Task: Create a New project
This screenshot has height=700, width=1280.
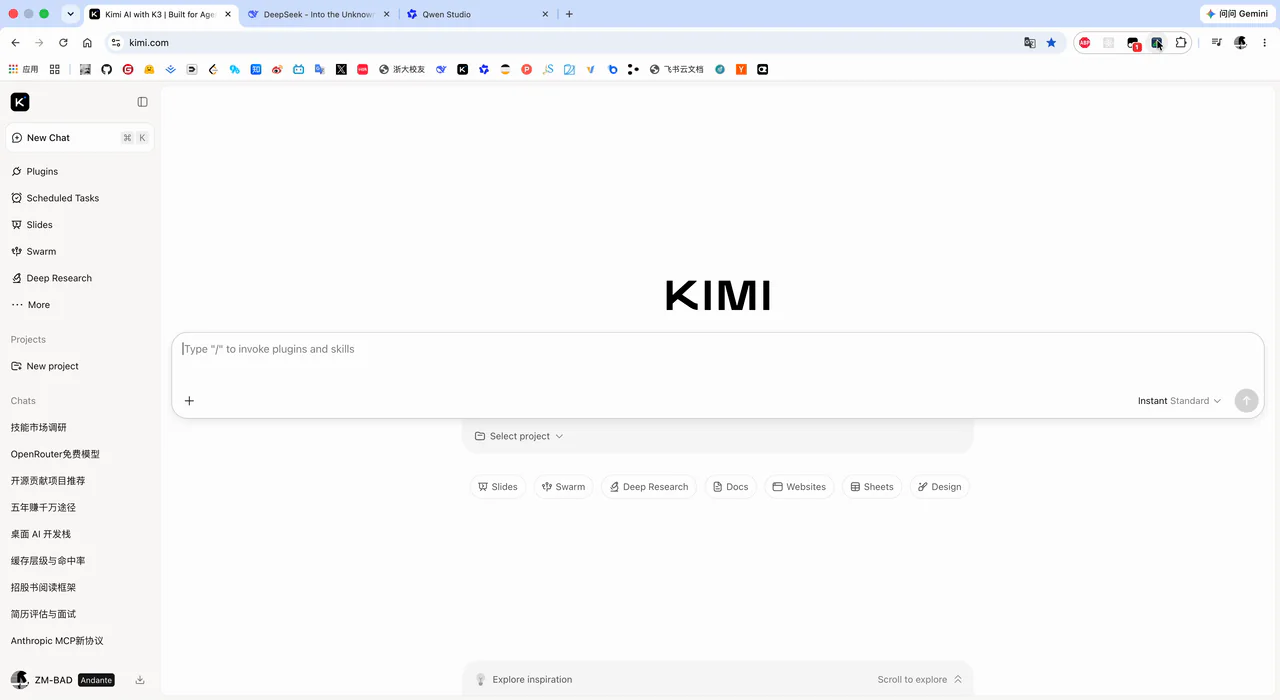Action: [x=80, y=366]
